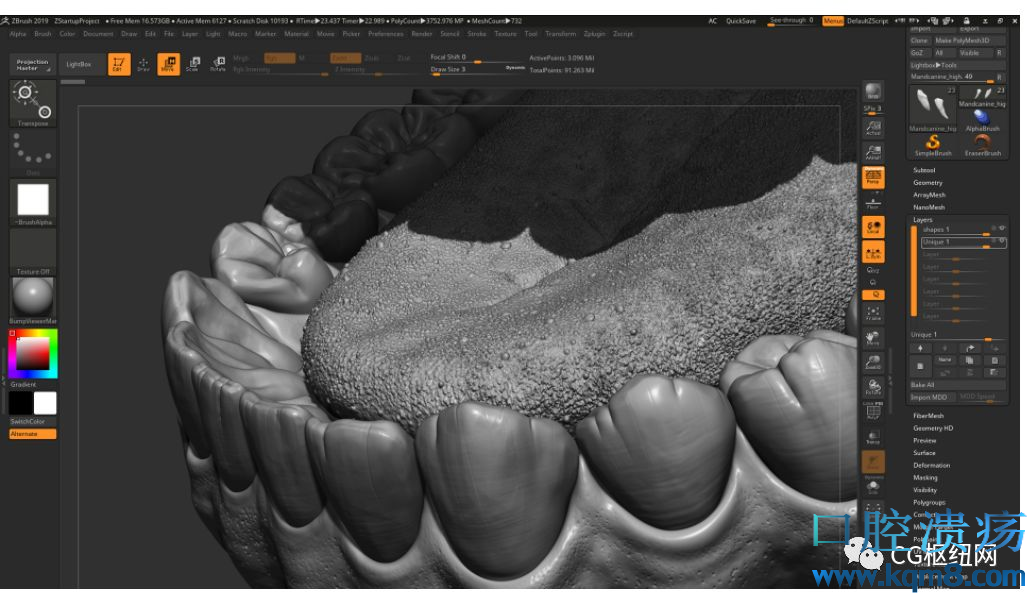
Task: Select the AlphaBrush tool thumbnail
Action: 983,120
